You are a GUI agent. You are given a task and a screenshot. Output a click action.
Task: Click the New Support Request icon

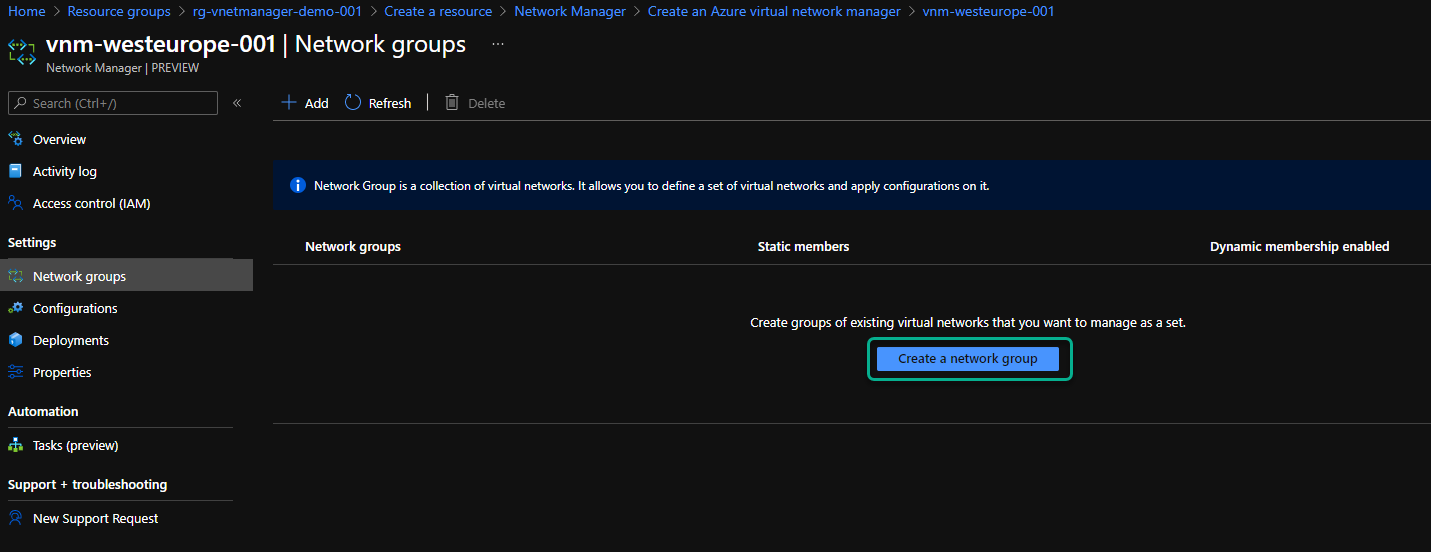pos(15,518)
